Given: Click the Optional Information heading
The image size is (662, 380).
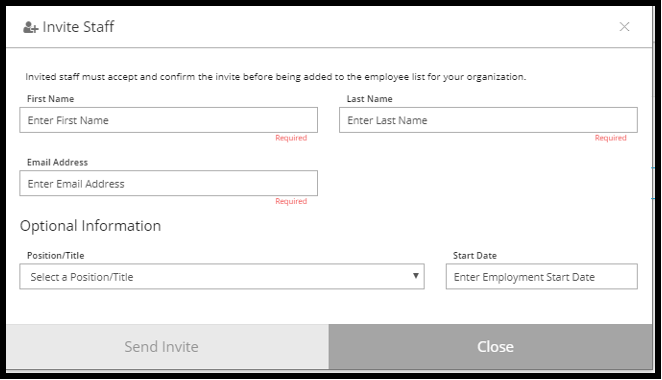Looking at the screenshot, I should 90,226.
